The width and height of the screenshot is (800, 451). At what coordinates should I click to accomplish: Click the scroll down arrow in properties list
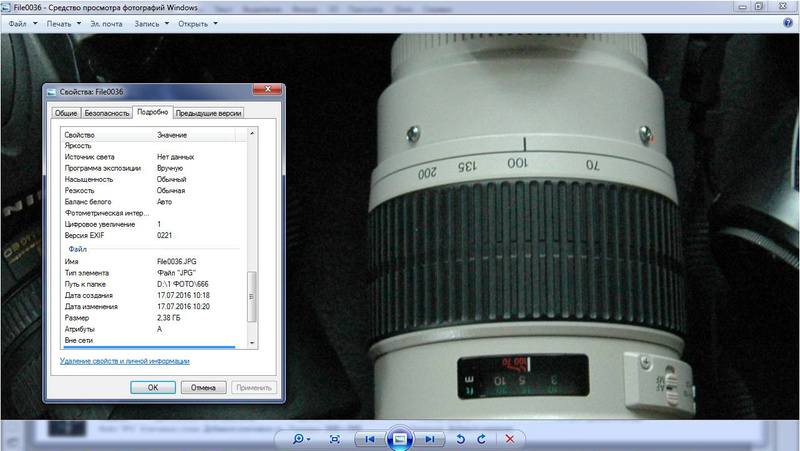pos(252,343)
